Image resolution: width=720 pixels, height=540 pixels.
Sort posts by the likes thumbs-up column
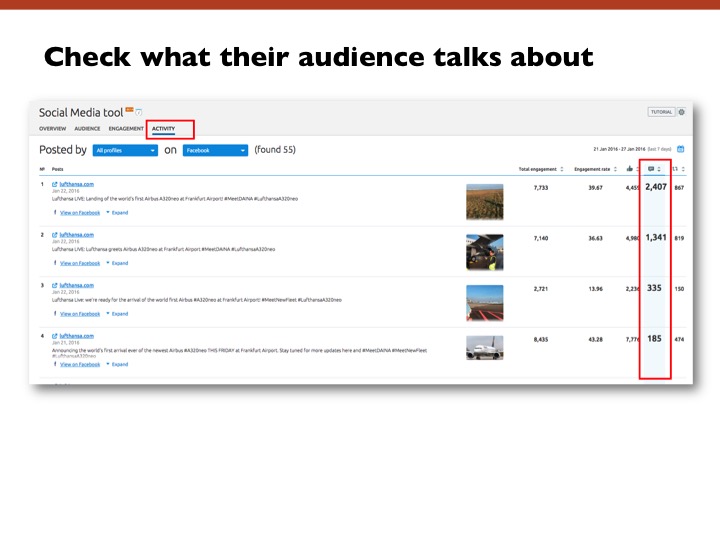pos(629,169)
